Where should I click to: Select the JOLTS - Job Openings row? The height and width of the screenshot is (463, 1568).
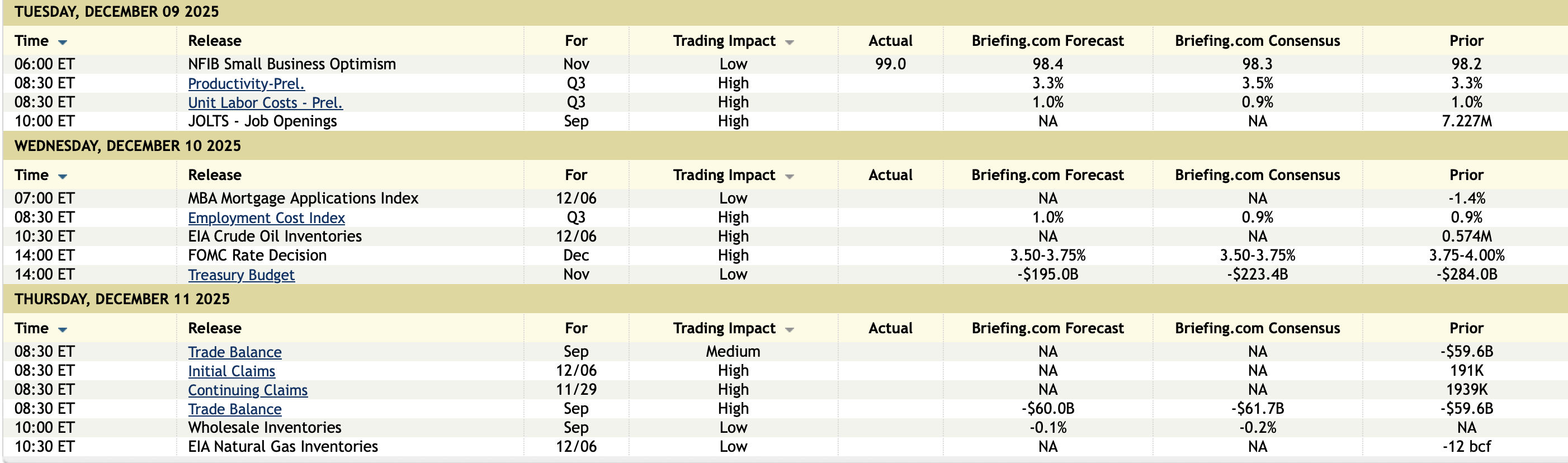(262, 121)
